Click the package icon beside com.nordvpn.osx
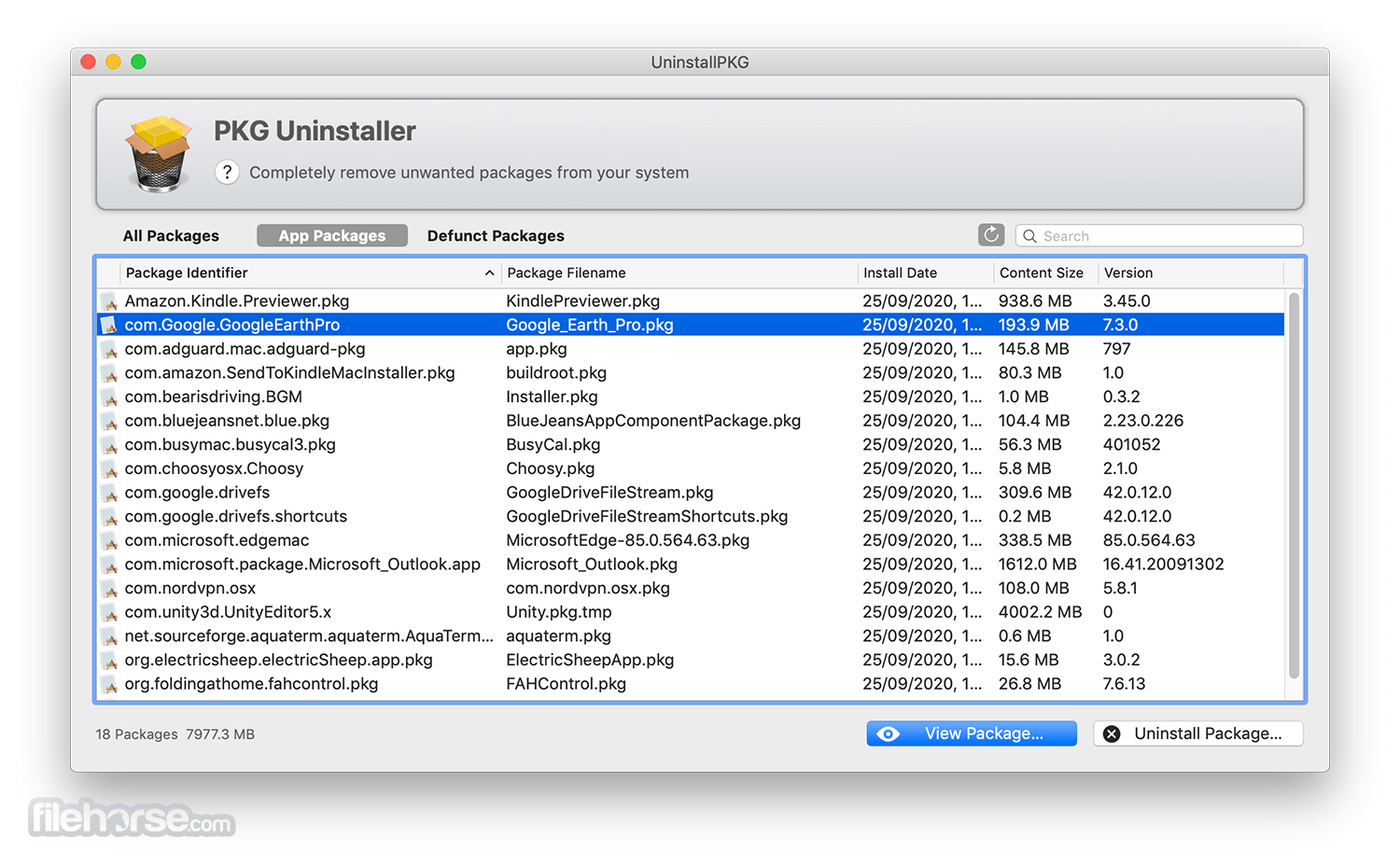 pos(109,589)
